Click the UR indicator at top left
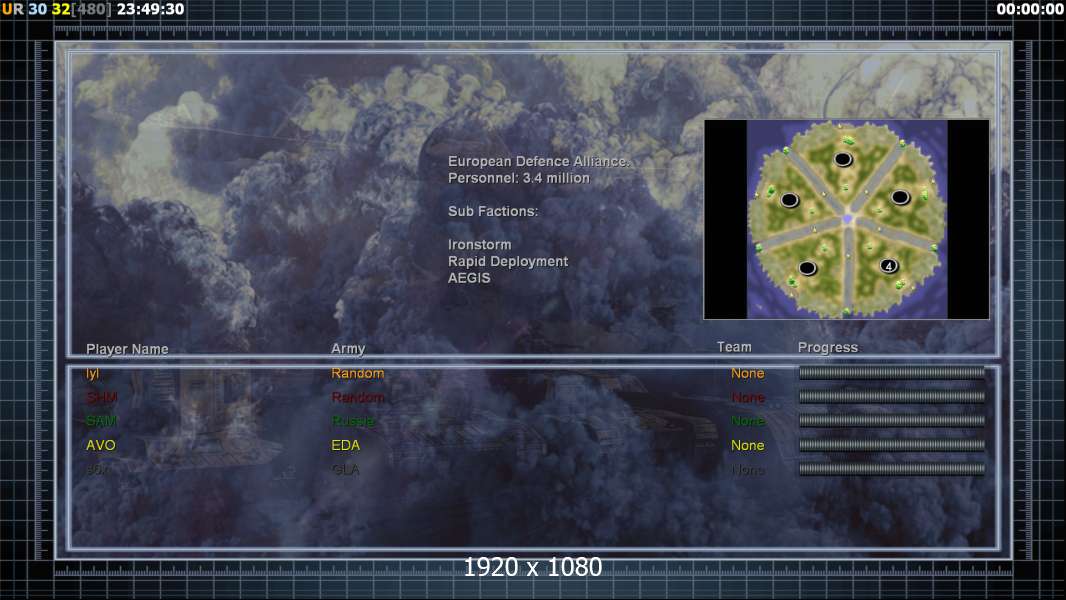1066x600 pixels. point(12,9)
